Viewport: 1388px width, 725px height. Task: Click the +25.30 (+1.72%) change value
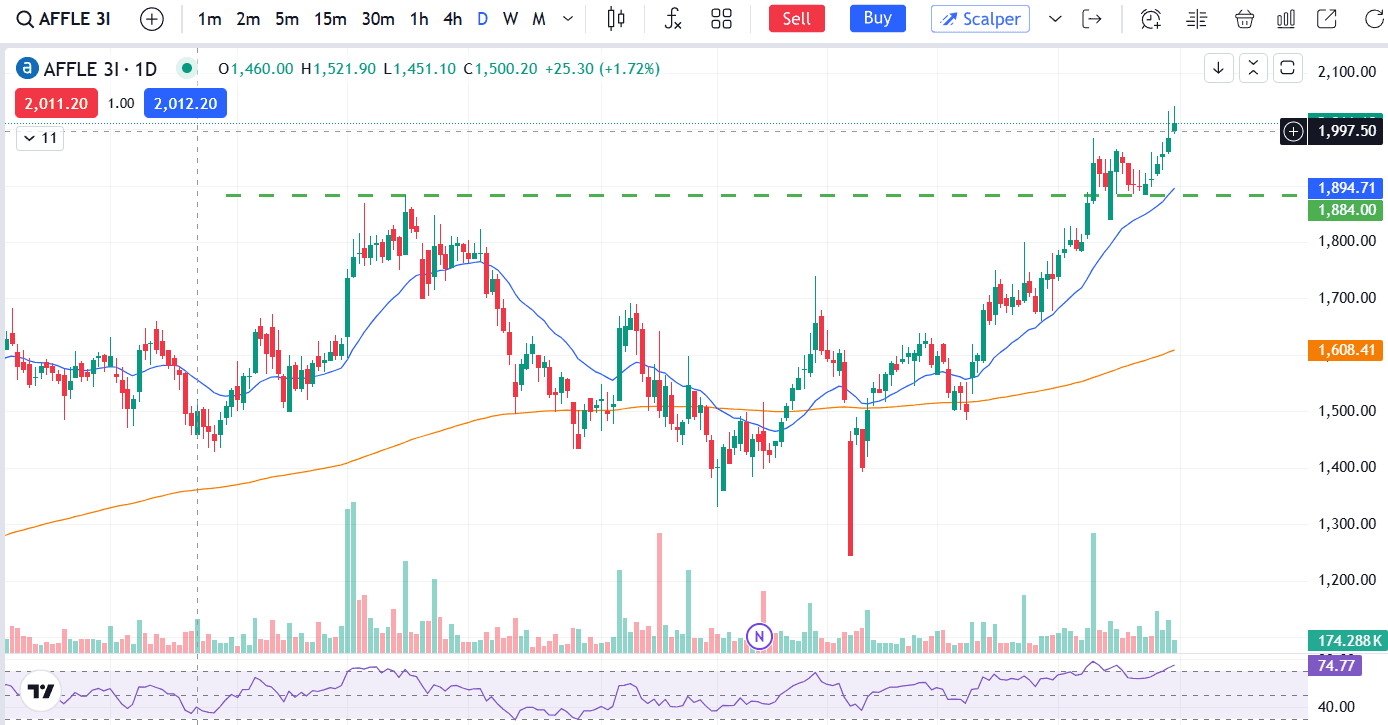point(602,68)
